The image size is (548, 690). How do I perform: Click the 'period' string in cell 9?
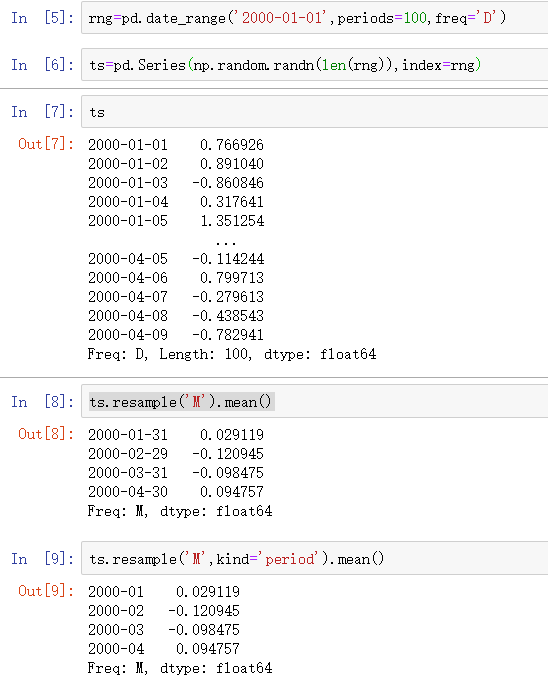(291, 559)
